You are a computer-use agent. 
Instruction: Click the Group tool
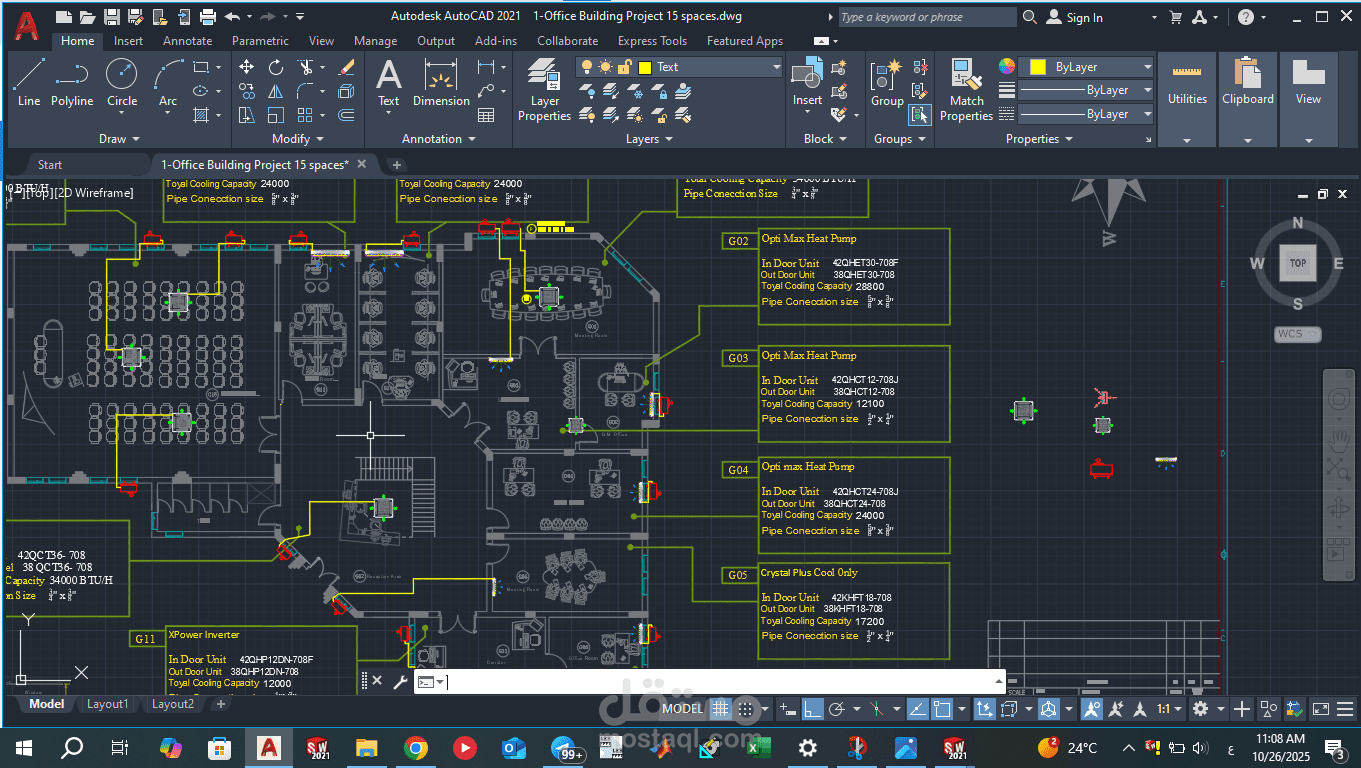point(887,82)
